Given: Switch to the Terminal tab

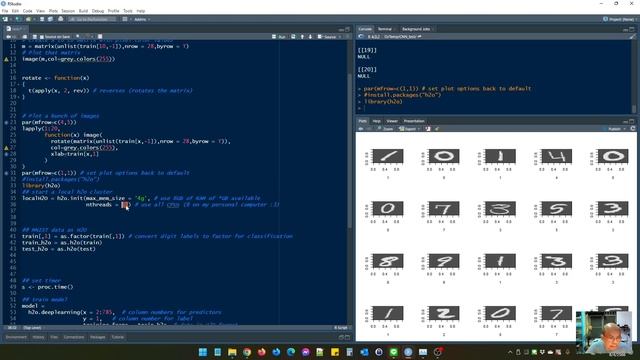Looking at the screenshot, I should point(384,29).
